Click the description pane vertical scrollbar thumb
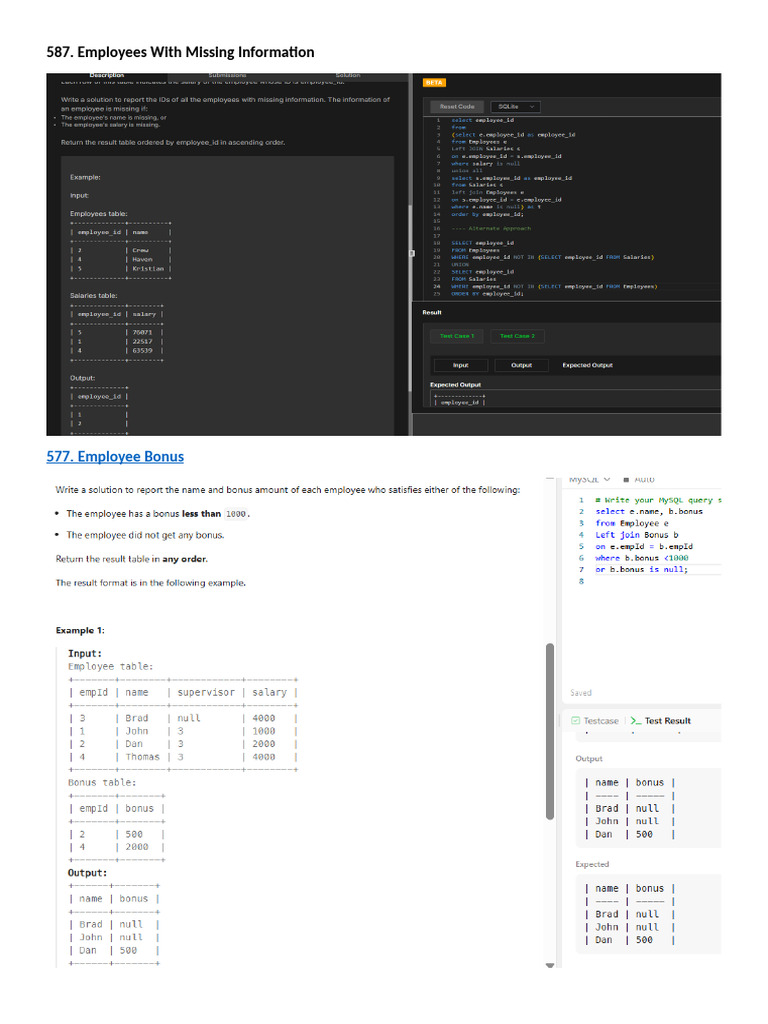Viewport: 768px width, 1024px height. click(550, 731)
